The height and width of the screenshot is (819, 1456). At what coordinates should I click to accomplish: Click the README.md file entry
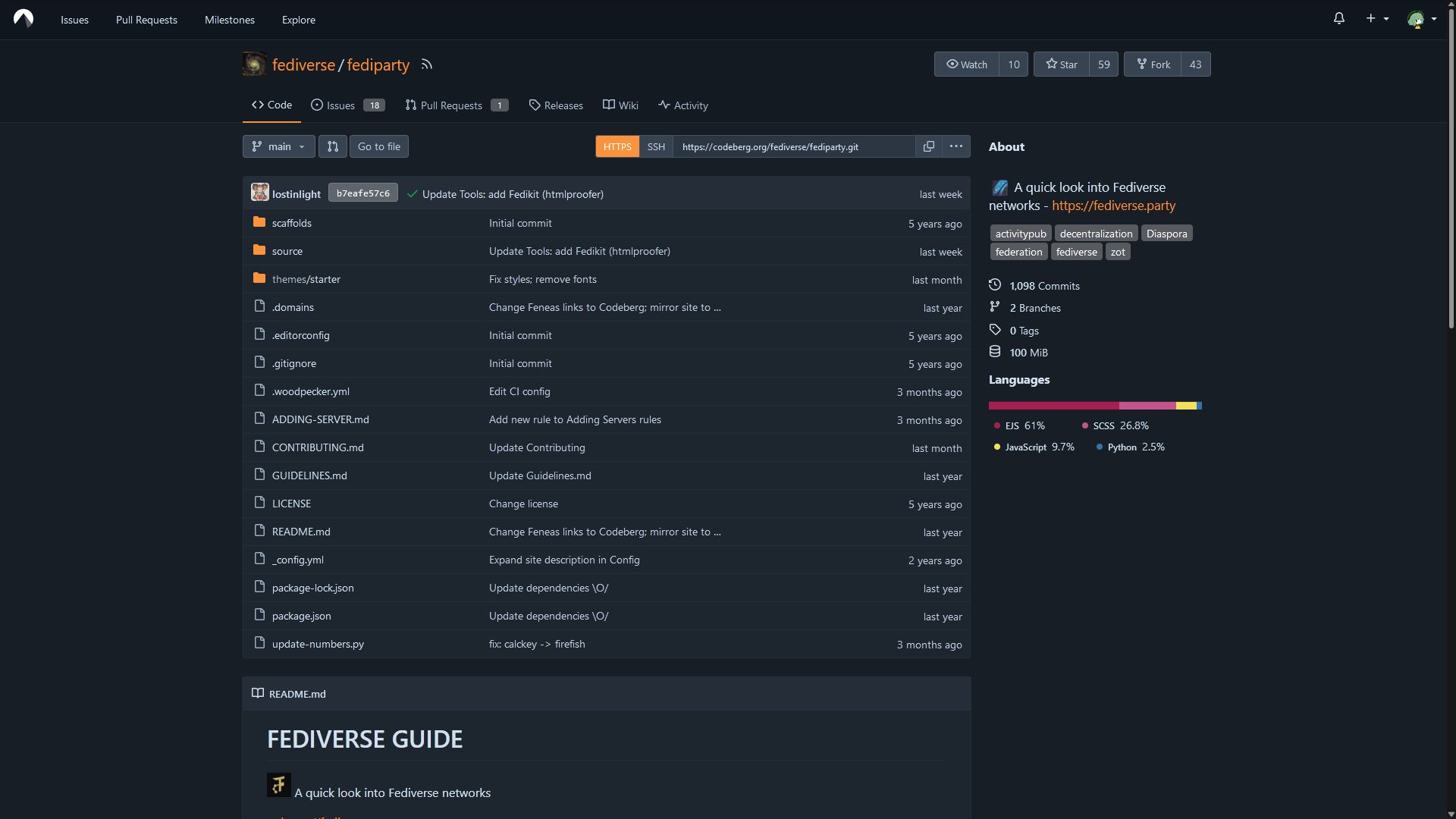coord(301,531)
